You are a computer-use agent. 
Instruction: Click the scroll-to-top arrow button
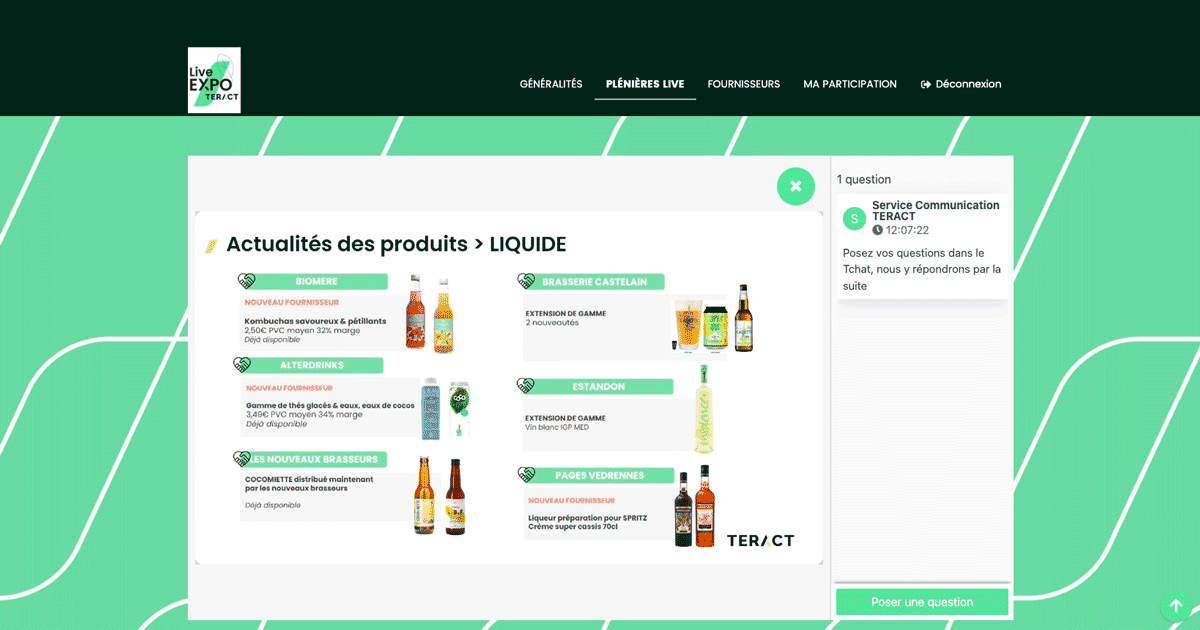click(1176, 605)
